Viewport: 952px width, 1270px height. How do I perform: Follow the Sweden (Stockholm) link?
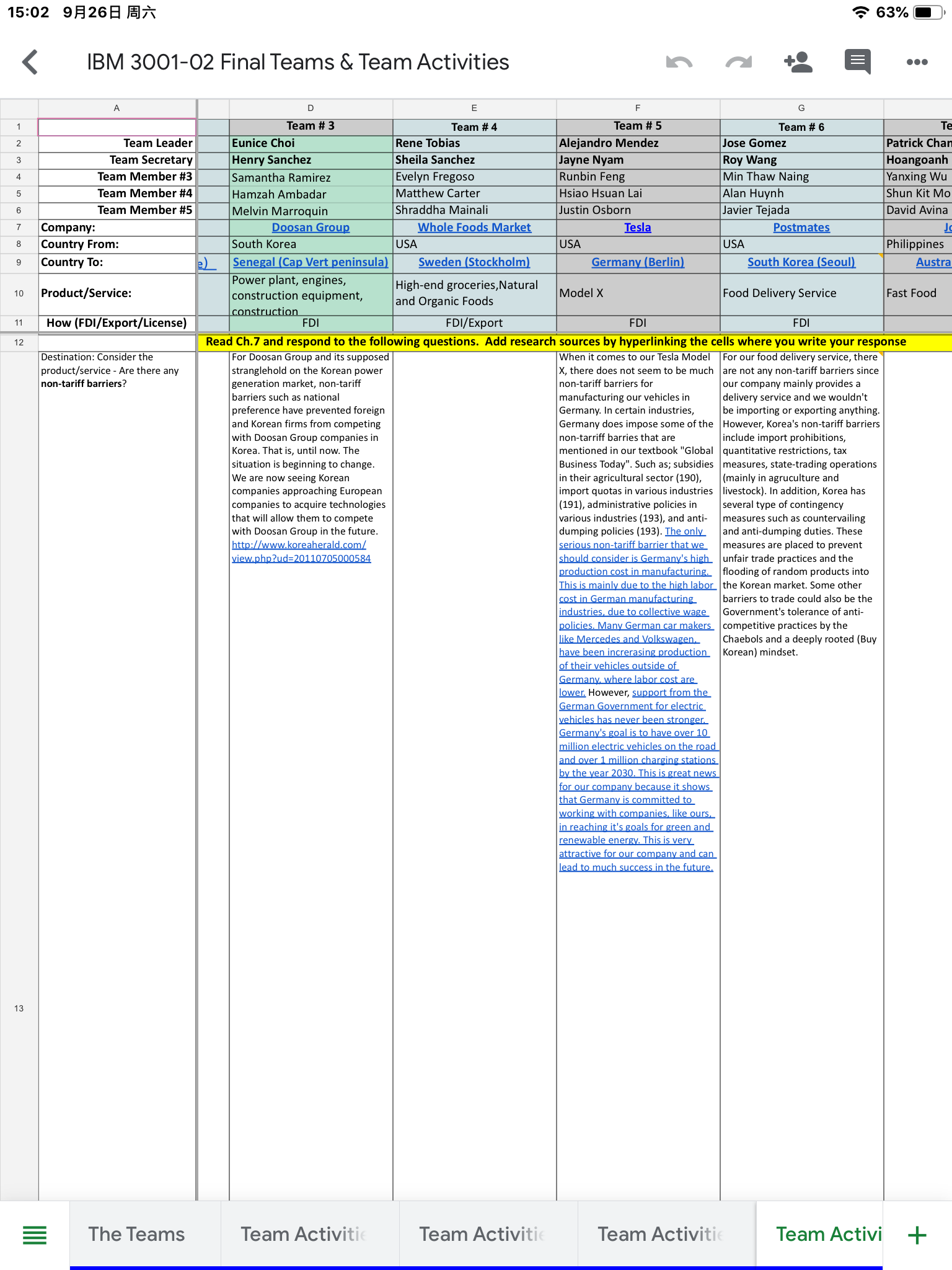click(474, 262)
